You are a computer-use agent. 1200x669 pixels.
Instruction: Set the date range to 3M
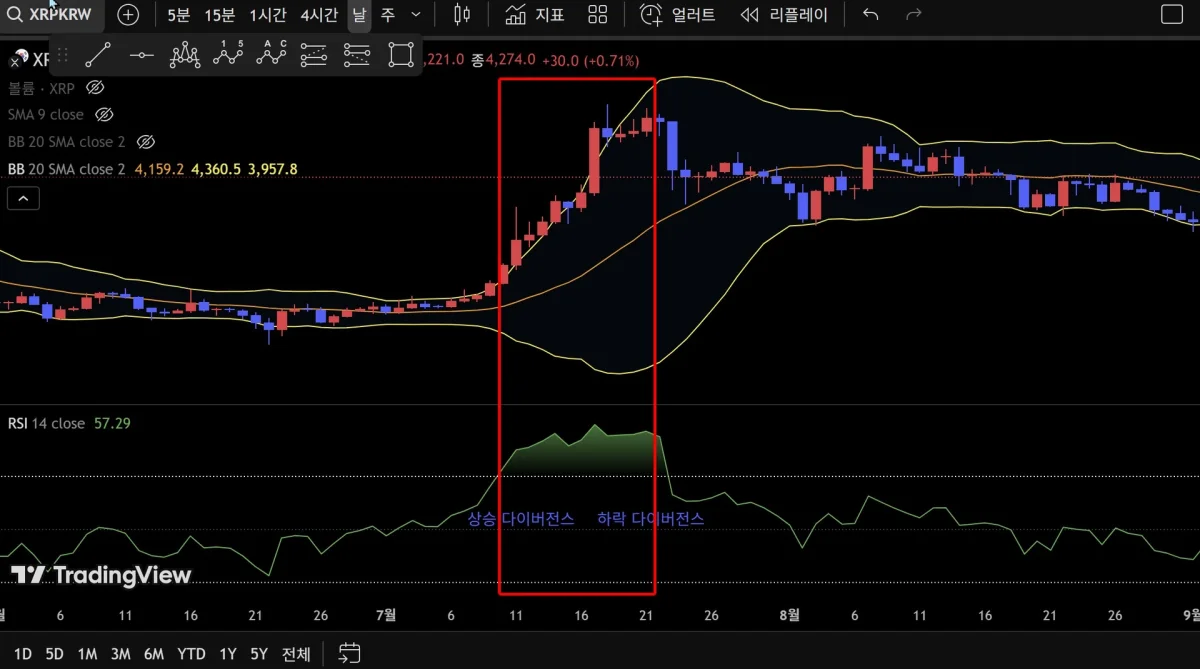(120, 654)
